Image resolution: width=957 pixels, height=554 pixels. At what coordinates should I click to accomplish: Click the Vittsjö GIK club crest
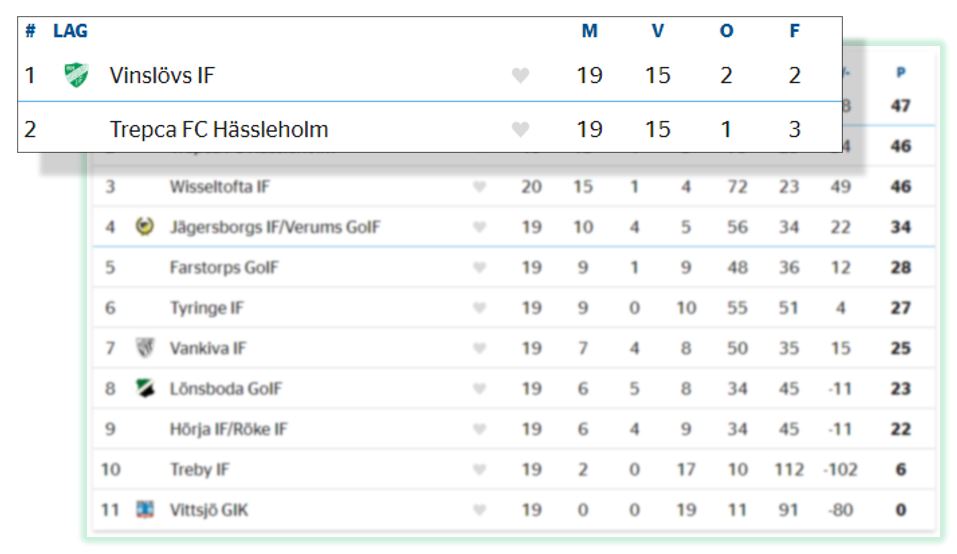[x=145, y=509]
